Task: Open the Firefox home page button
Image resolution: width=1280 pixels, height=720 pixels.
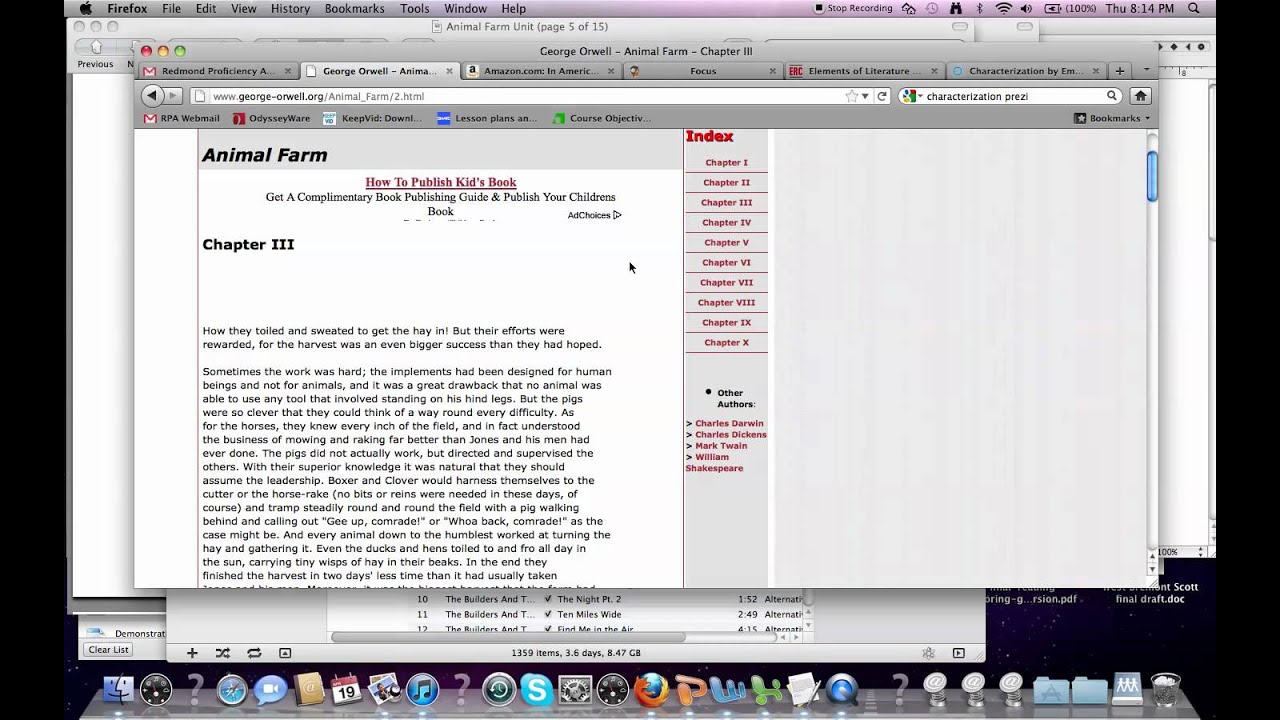Action: [x=1140, y=96]
